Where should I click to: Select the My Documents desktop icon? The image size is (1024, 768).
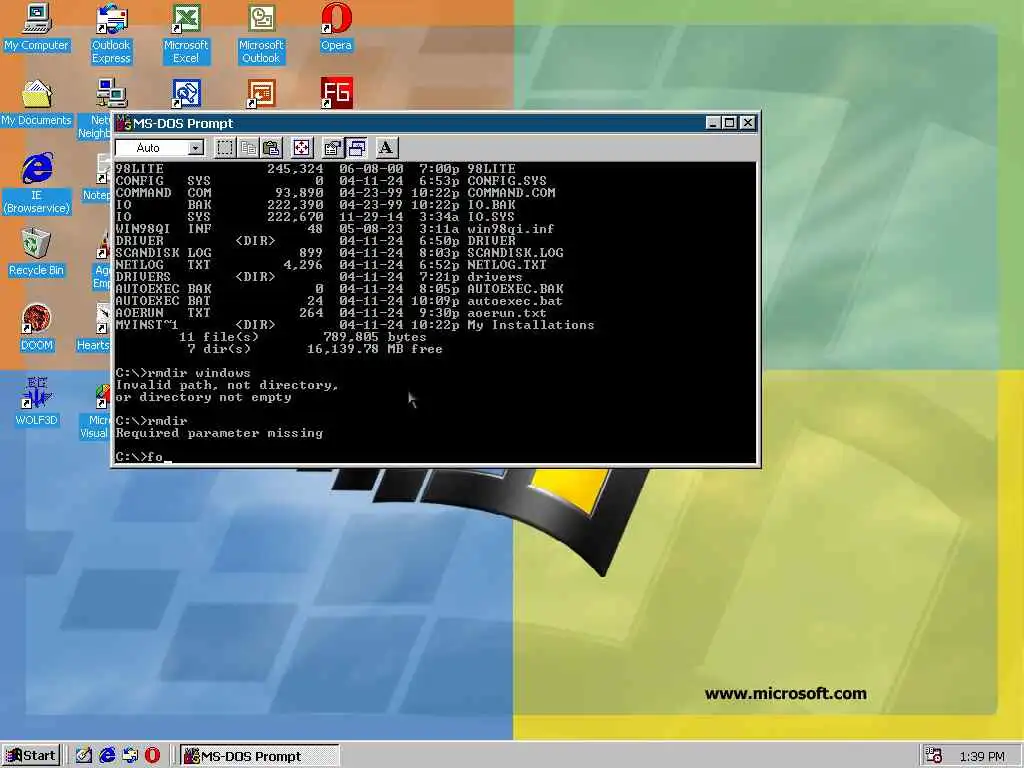(36, 103)
